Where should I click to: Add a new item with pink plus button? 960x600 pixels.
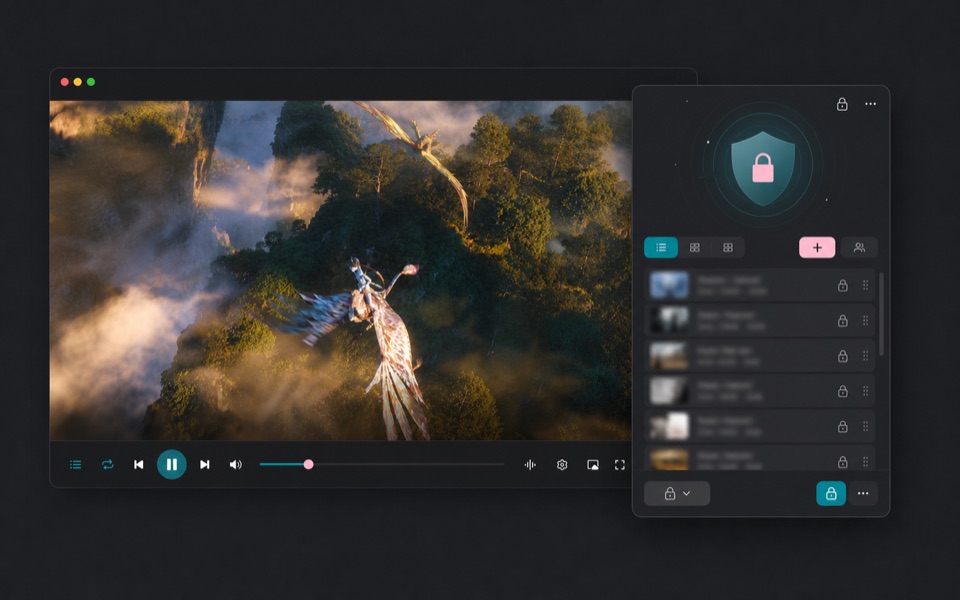817,247
